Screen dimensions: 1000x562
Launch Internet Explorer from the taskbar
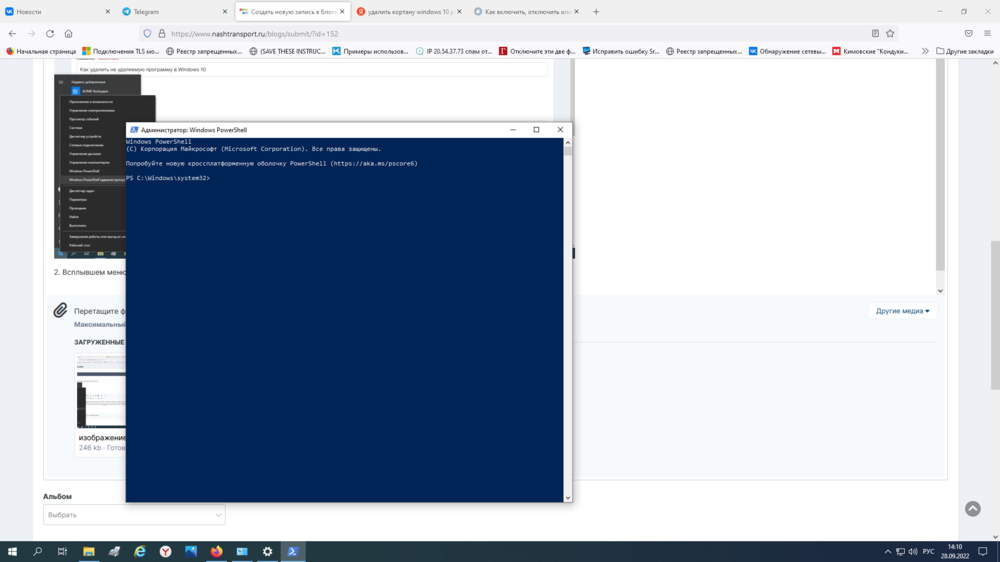pos(140,551)
